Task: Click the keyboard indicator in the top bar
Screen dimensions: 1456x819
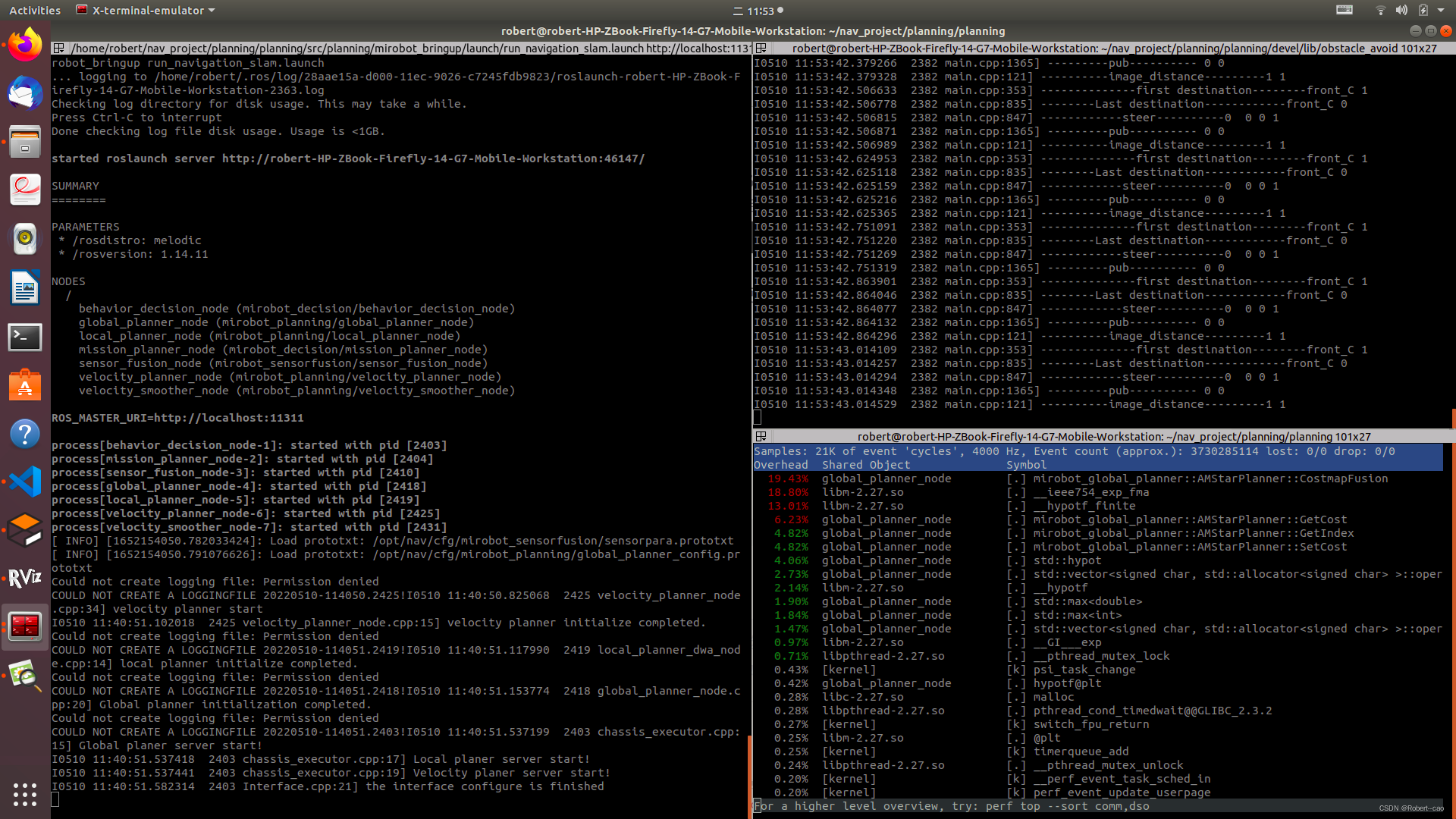Action: click(1345, 11)
